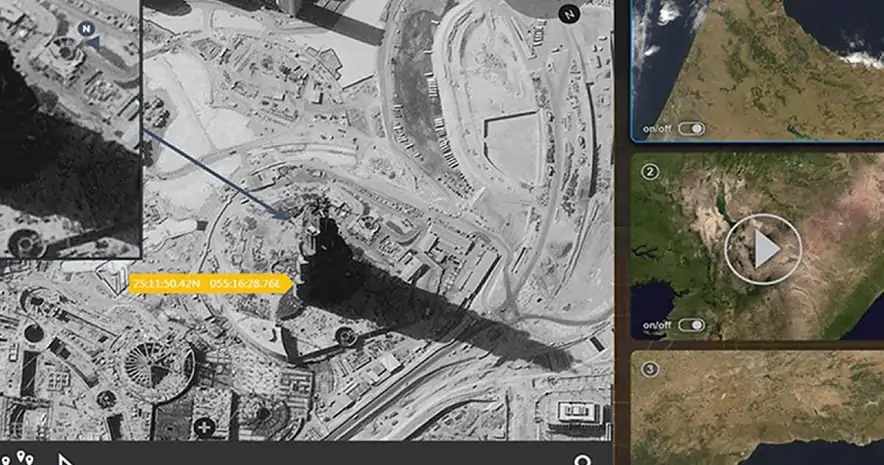Open search with the magnifier icon

click(x=584, y=460)
